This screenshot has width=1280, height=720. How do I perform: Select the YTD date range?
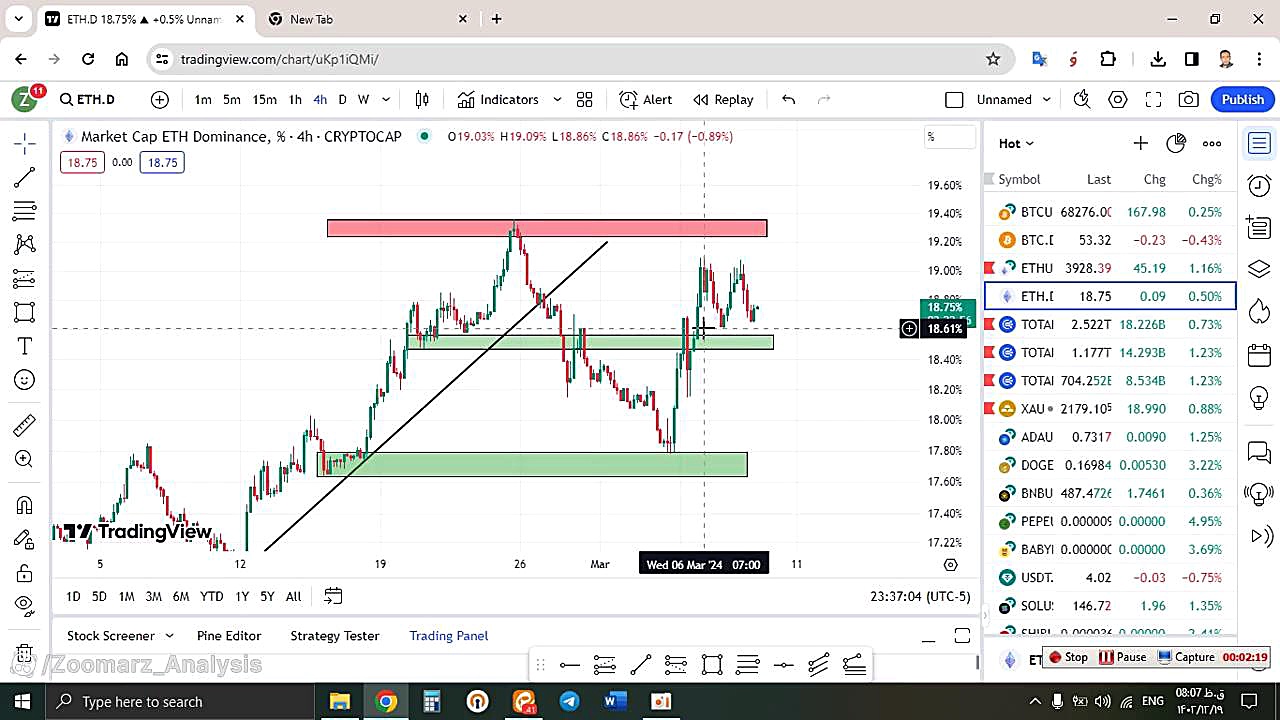(x=211, y=596)
